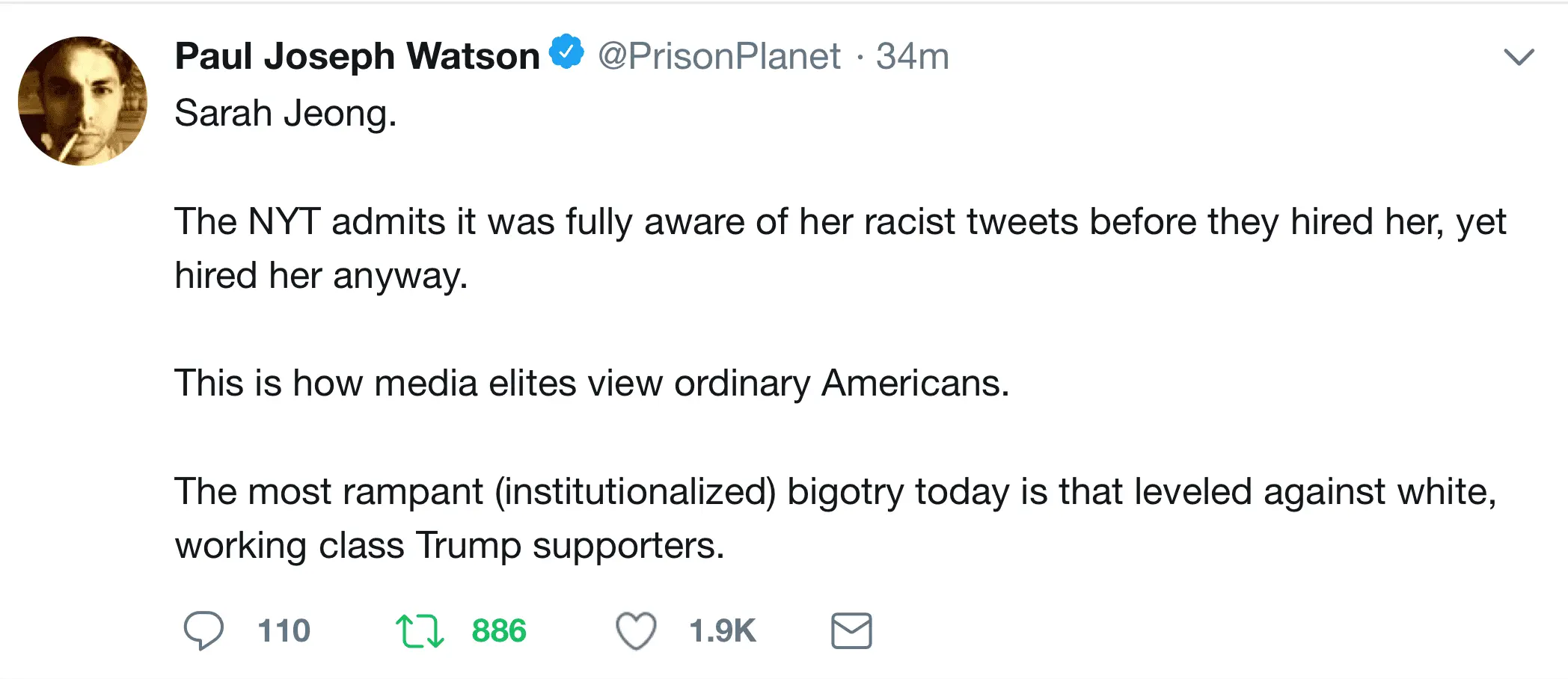Expand the tweet options chevron menu

(x=1519, y=57)
